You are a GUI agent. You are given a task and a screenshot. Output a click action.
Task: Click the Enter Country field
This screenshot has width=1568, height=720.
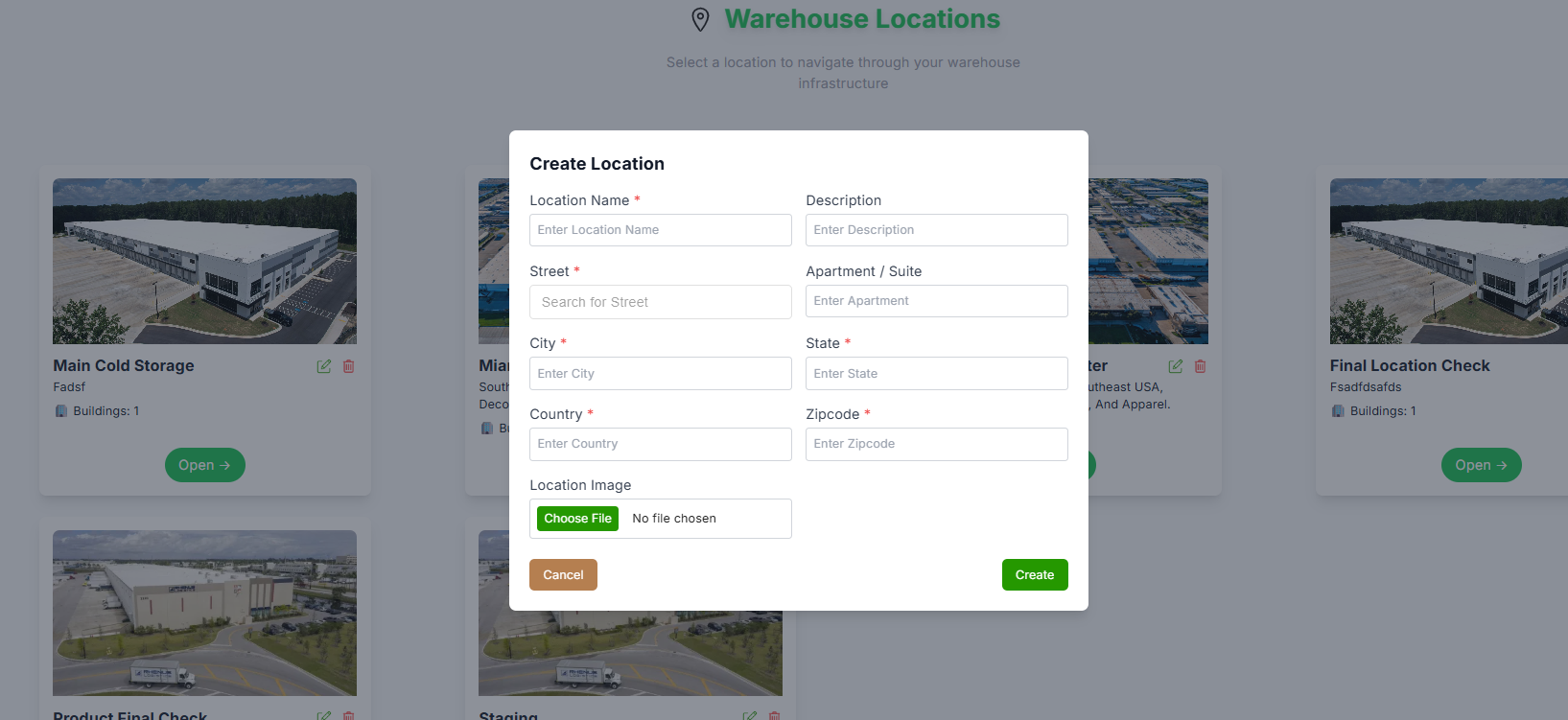click(660, 444)
